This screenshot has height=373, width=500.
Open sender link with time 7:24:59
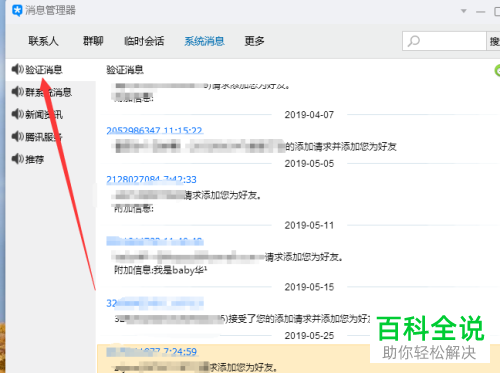pyautogui.click(x=151, y=351)
